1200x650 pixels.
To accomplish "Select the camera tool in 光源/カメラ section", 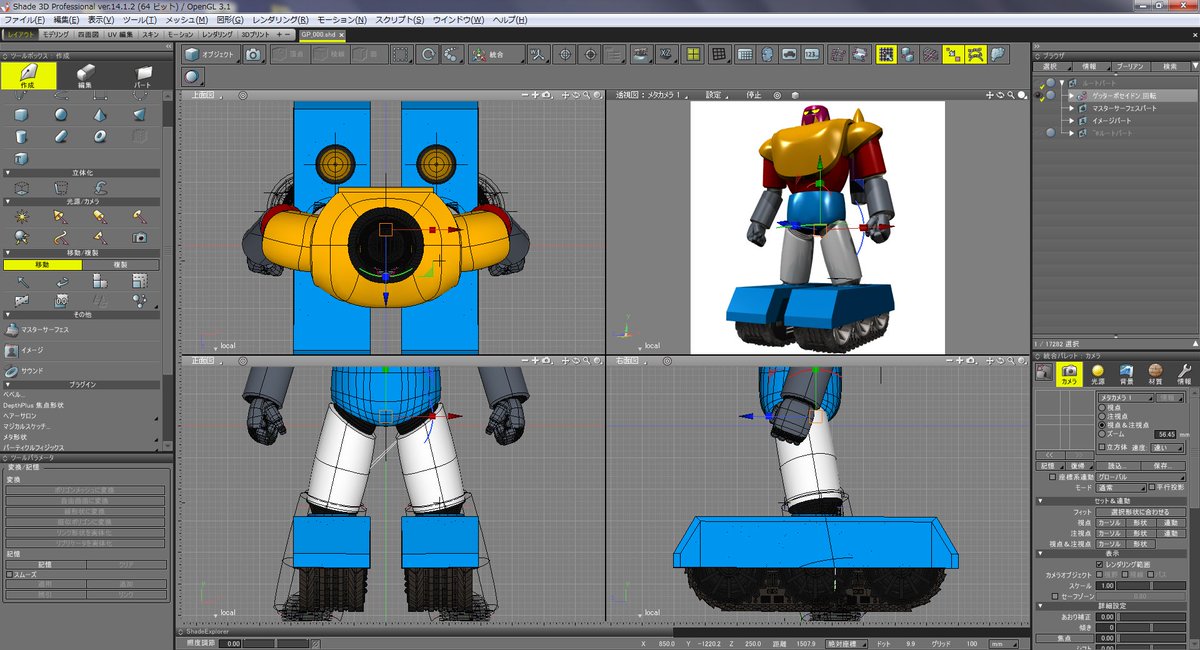I will (140, 237).
